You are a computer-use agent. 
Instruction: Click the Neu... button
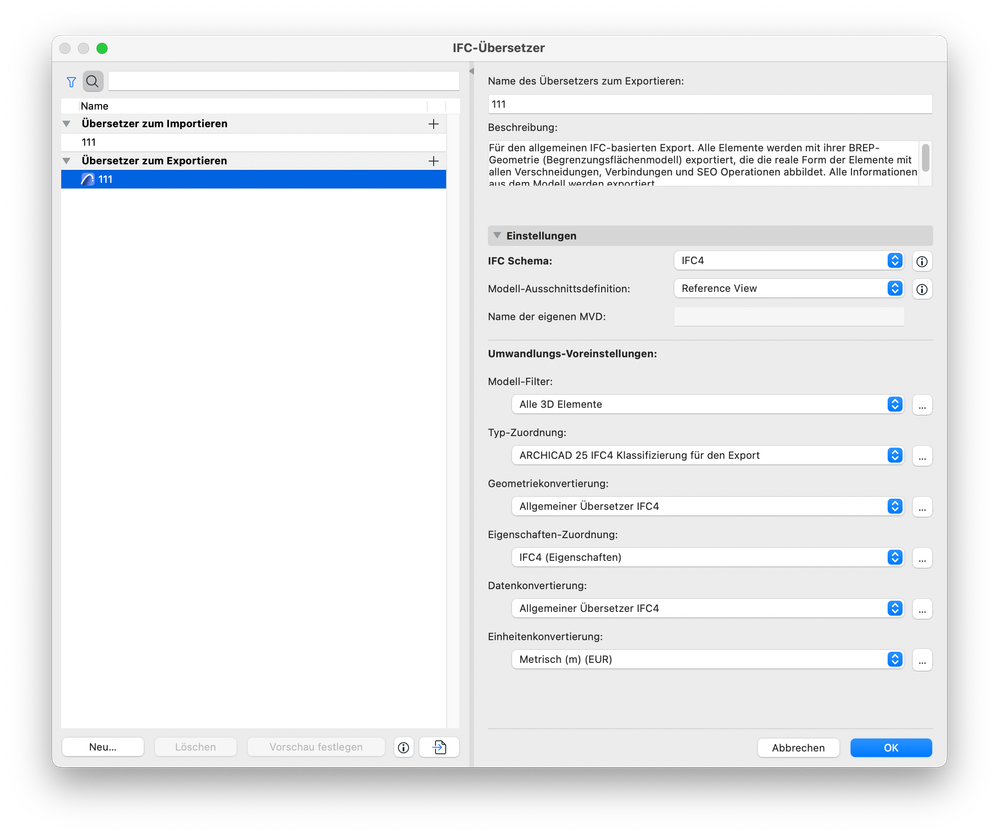point(103,747)
